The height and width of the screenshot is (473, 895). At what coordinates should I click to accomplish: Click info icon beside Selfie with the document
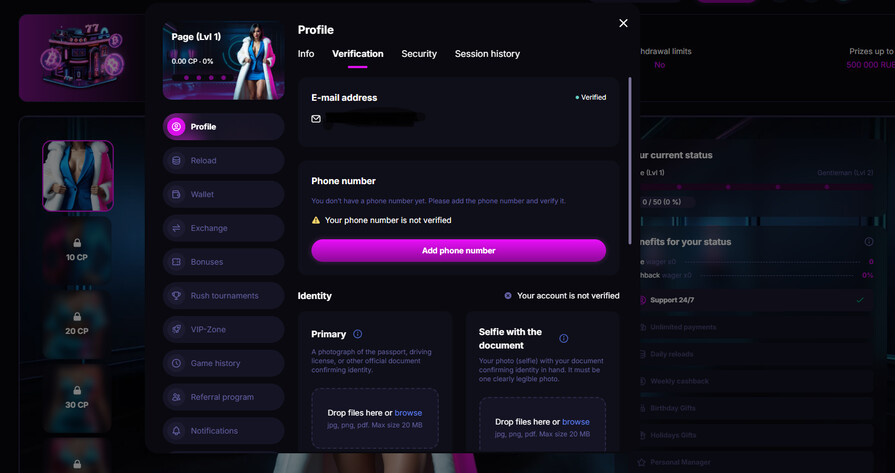(563, 339)
